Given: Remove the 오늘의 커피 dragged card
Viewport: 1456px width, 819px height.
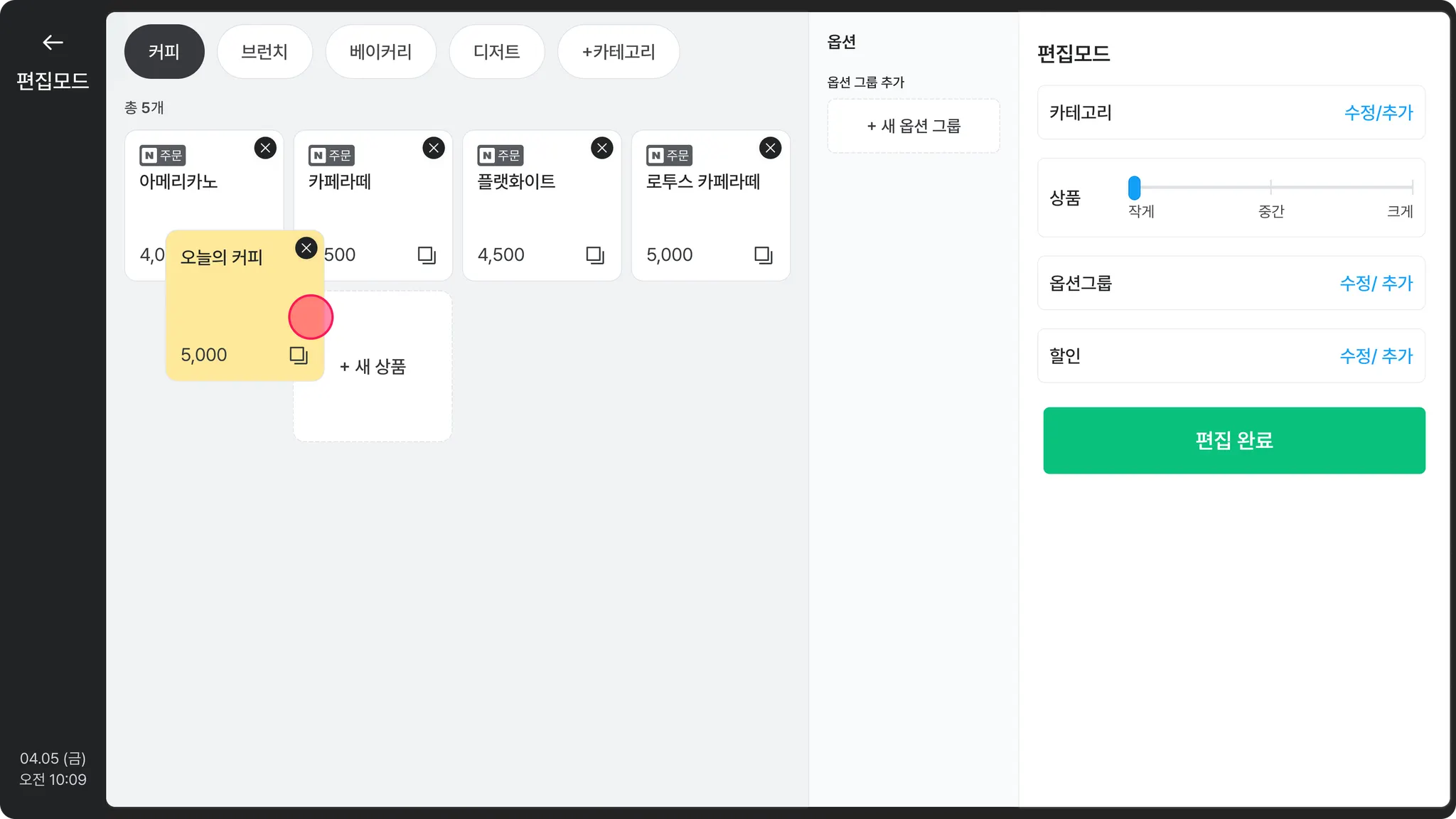Looking at the screenshot, I should coord(306,248).
